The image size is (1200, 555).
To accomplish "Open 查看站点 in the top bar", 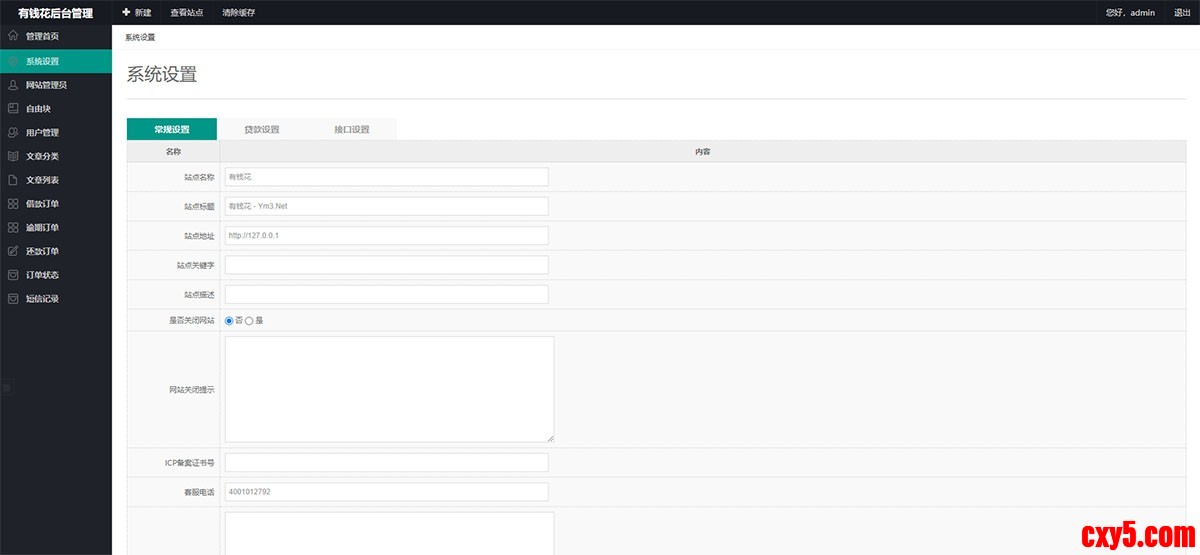I will 186,13.
